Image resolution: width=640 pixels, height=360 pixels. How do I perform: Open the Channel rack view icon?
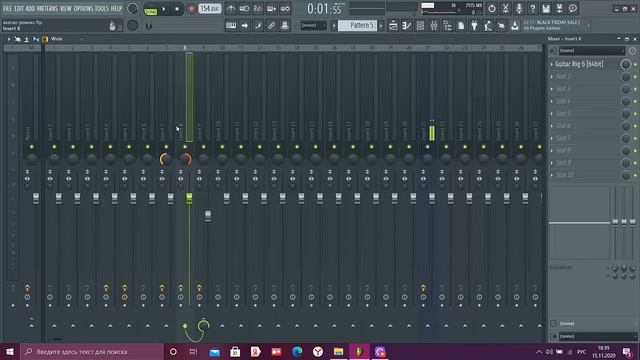pos(420,26)
